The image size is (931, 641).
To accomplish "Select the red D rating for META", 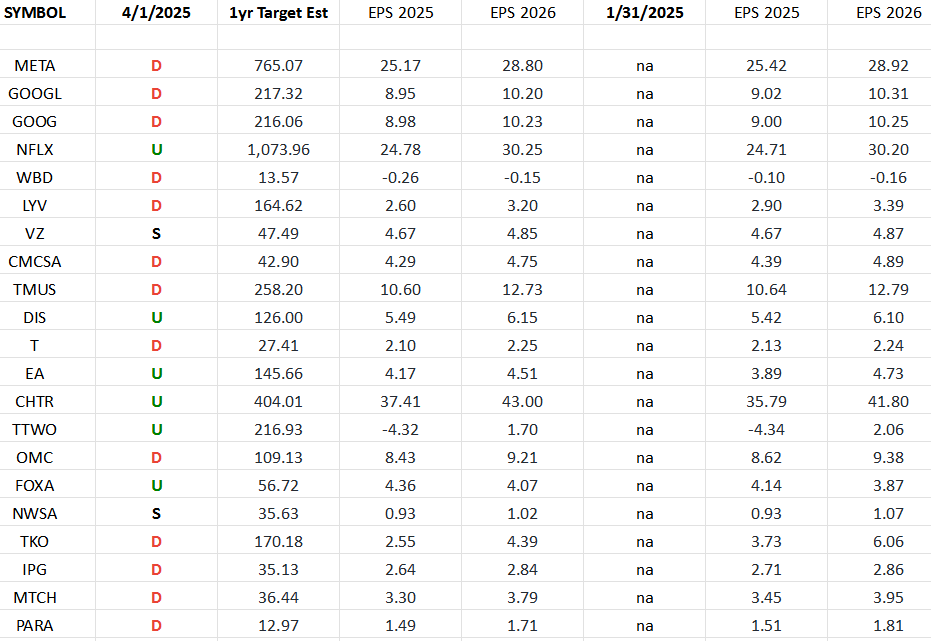I will [x=156, y=65].
